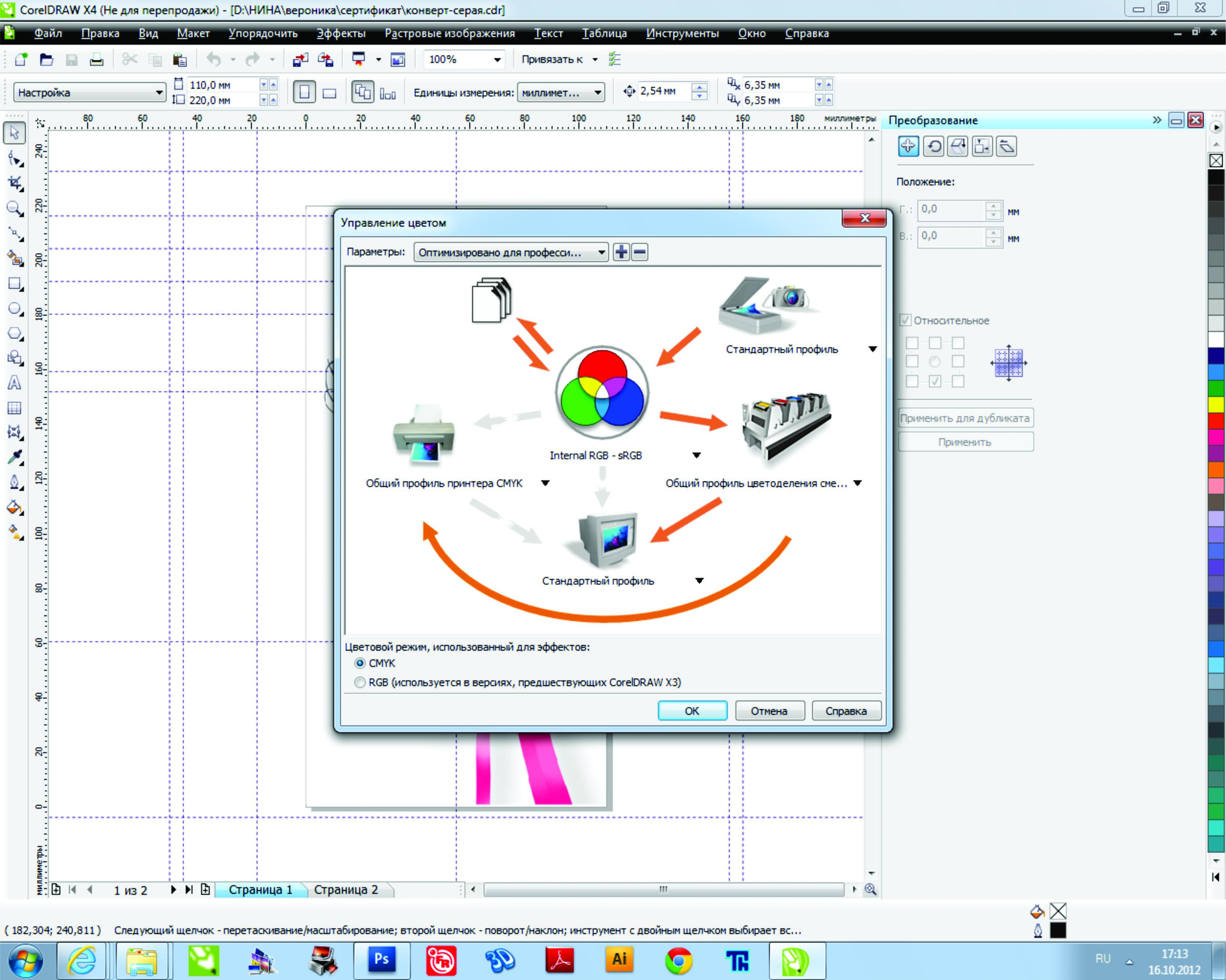The width and height of the screenshot is (1226, 980).
Task: Open the Файл menu
Action: [48, 34]
